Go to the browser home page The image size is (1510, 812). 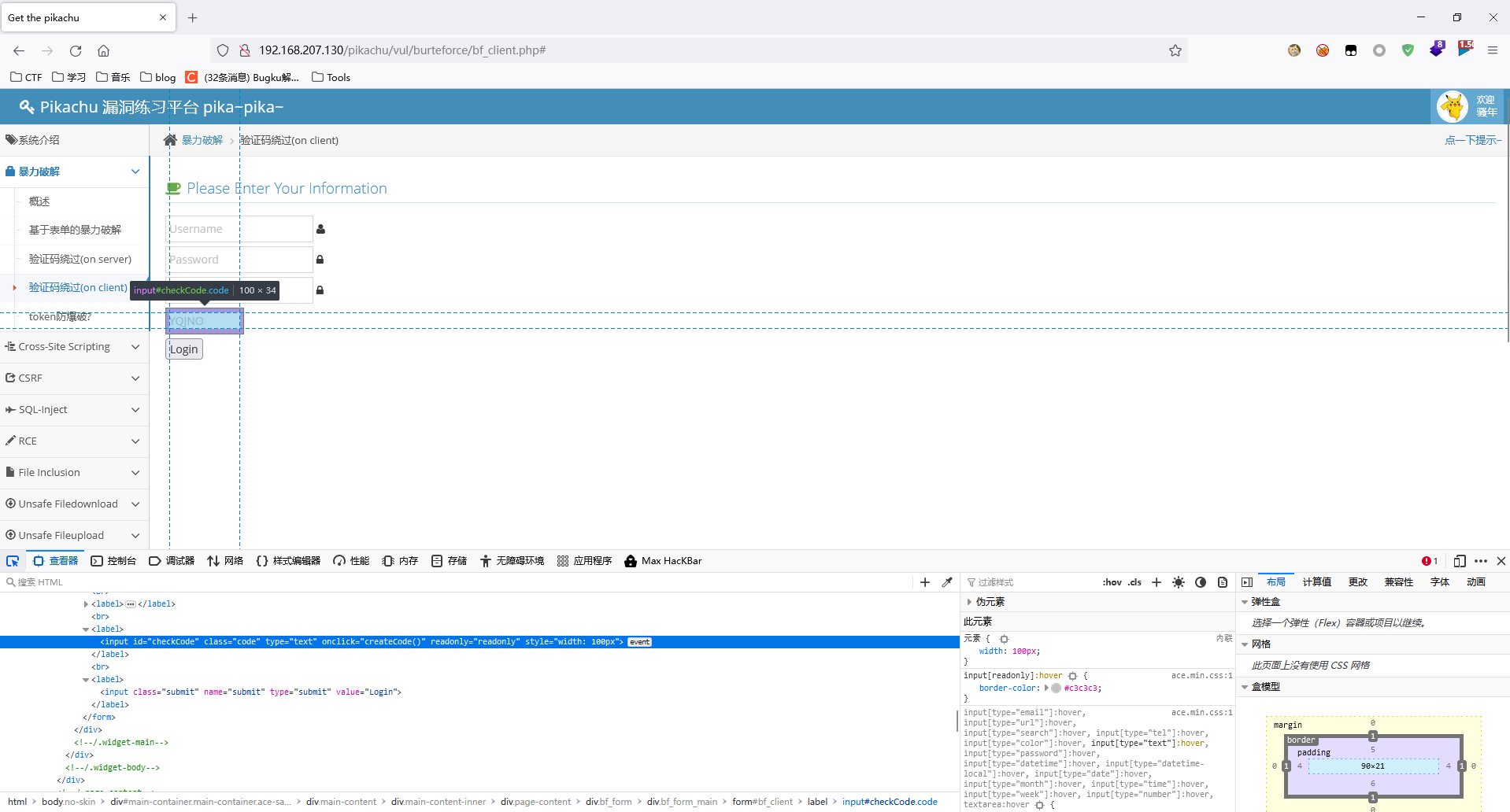tap(103, 50)
